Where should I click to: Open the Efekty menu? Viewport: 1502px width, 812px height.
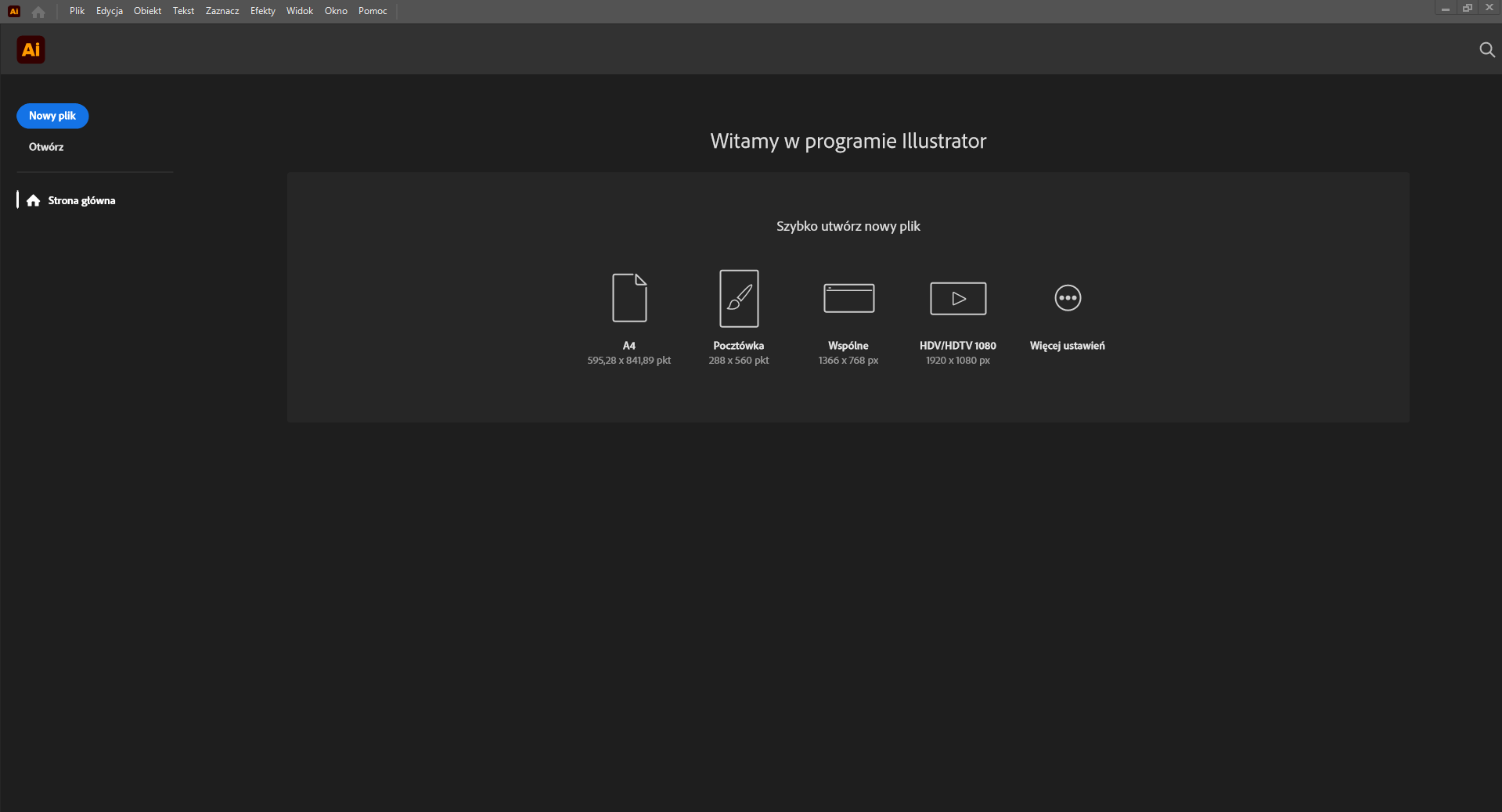click(x=263, y=11)
